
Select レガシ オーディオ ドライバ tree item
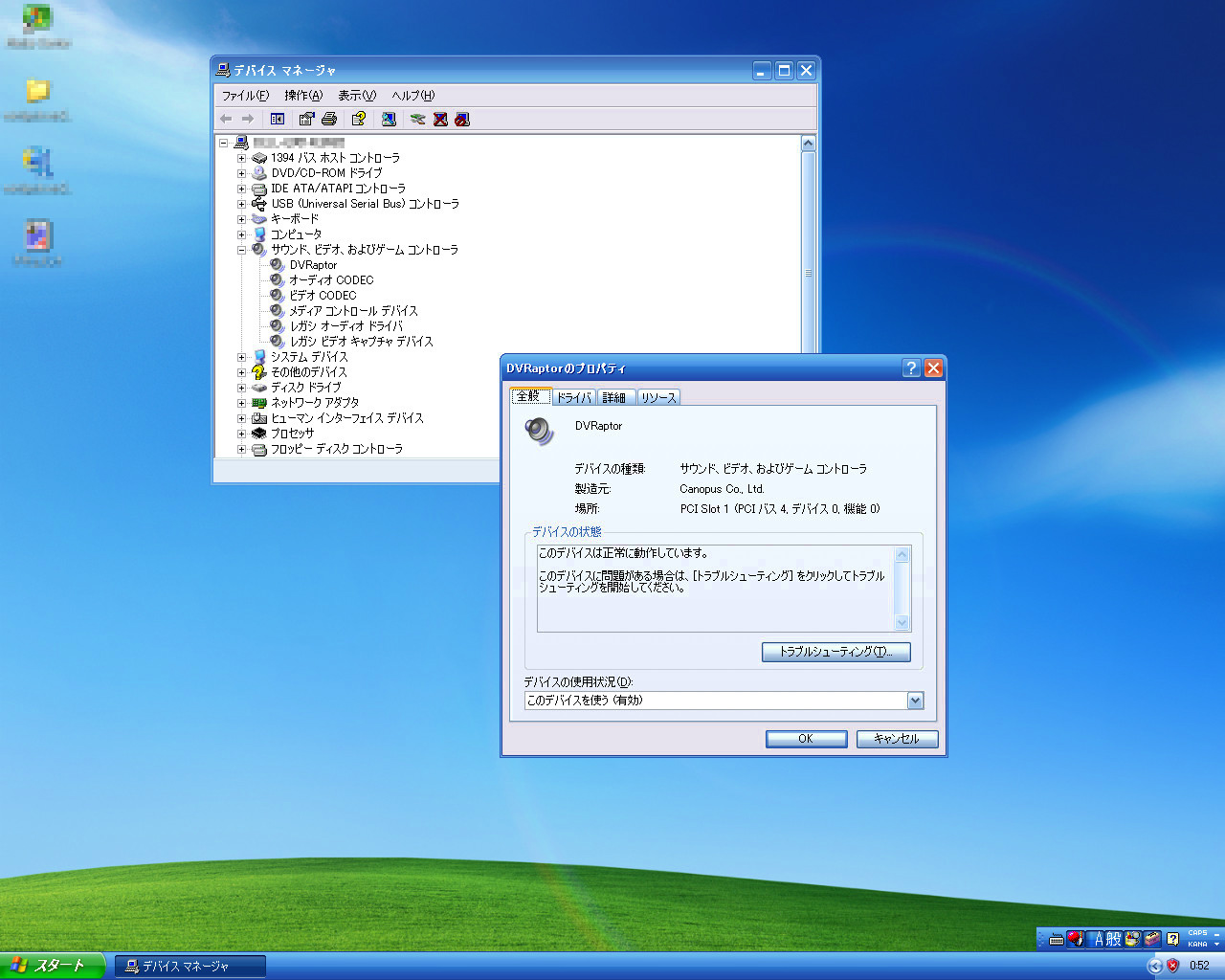pos(346,326)
